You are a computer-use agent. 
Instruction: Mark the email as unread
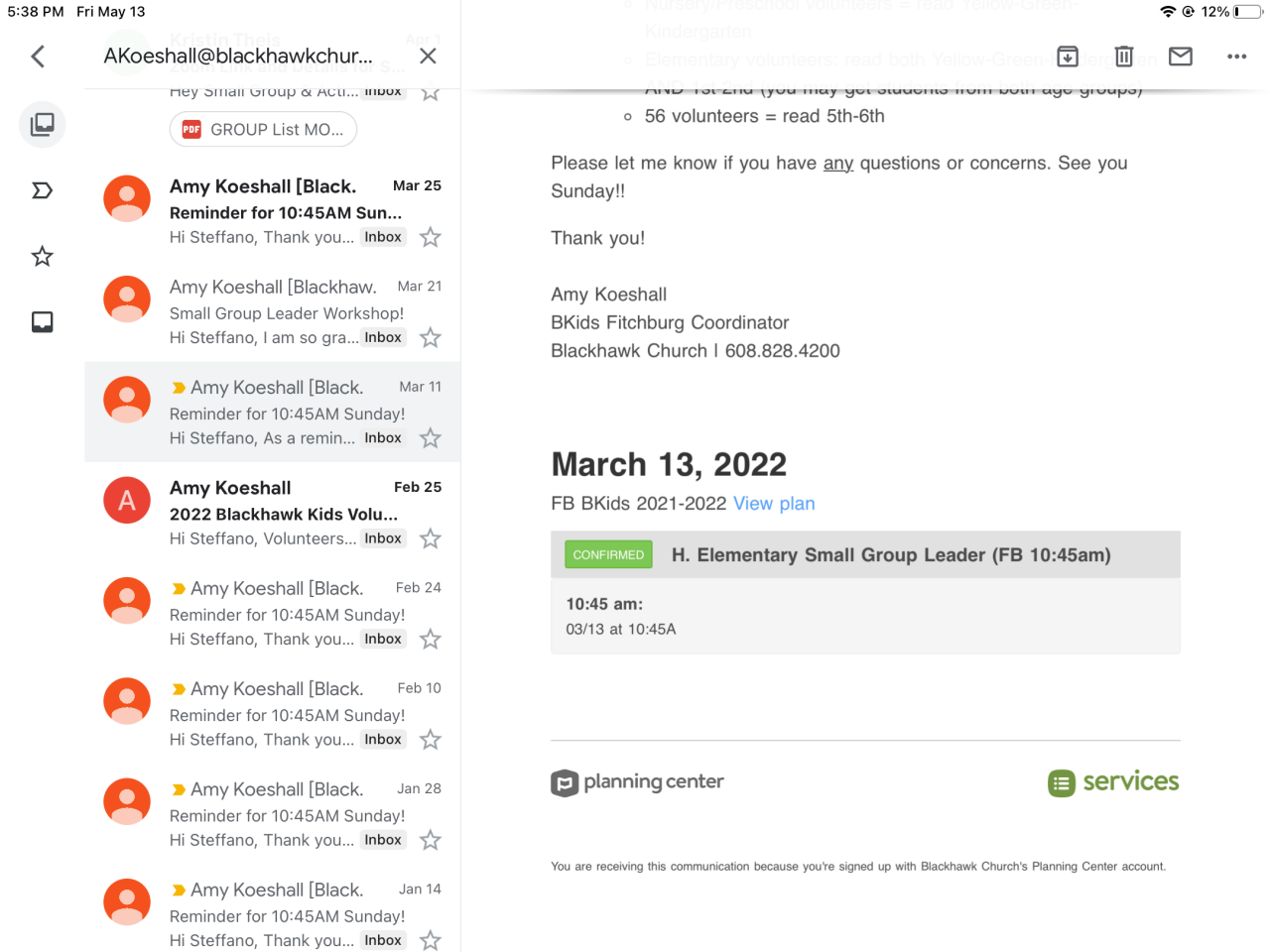pos(1181,57)
